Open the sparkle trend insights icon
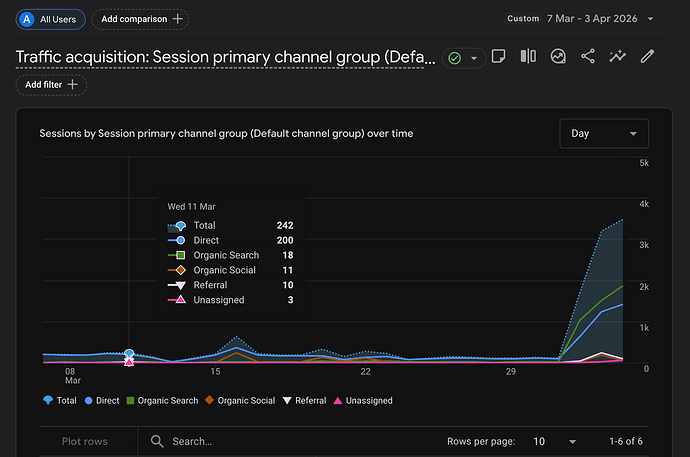This screenshot has width=690, height=457. click(617, 56)
